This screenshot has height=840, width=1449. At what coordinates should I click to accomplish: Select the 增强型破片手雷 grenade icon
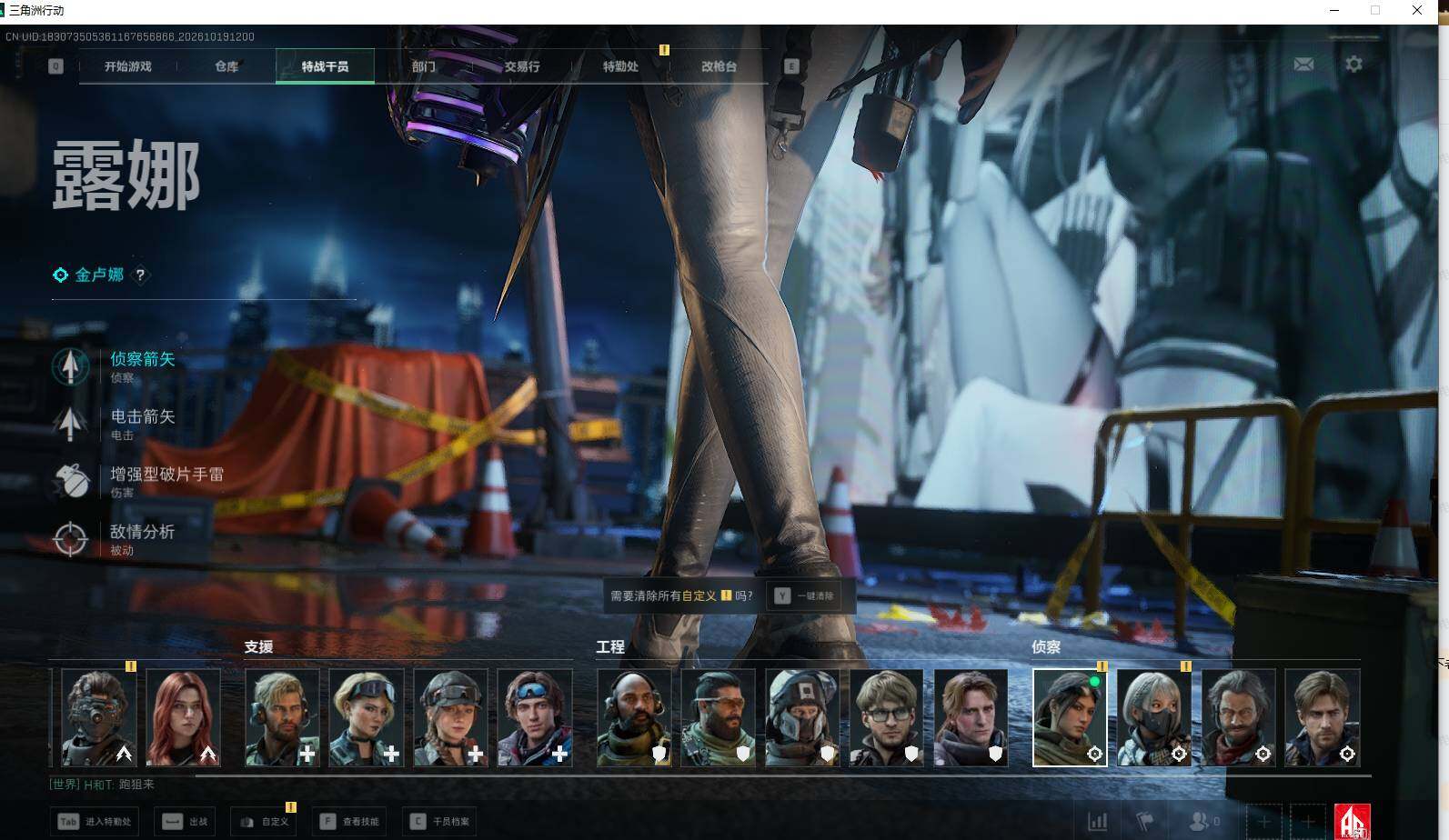pos(71,481)
